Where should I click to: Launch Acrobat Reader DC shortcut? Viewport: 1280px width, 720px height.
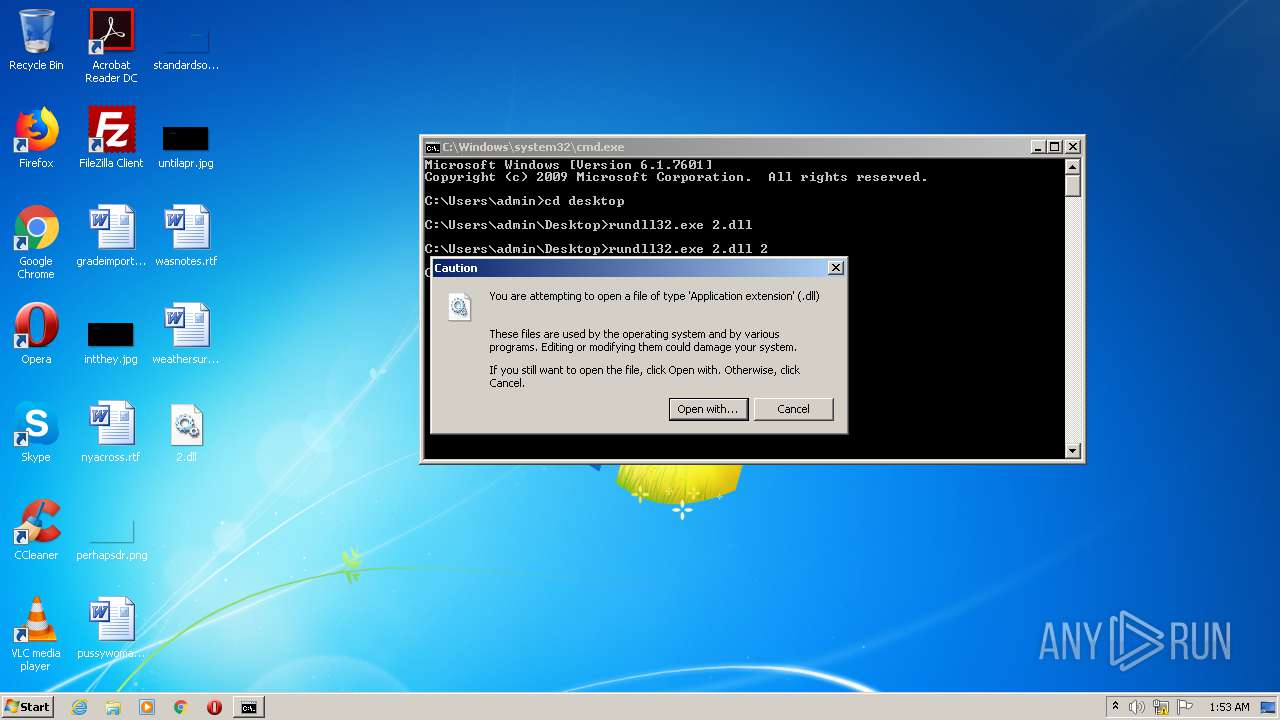click(x=111, y=46)
